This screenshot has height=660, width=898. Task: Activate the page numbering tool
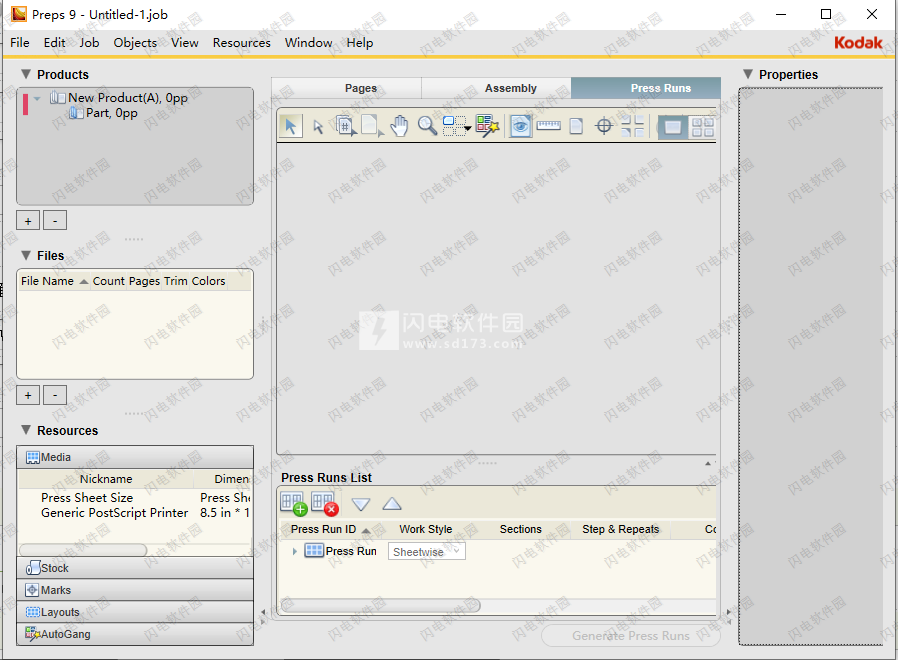[345, 126]
